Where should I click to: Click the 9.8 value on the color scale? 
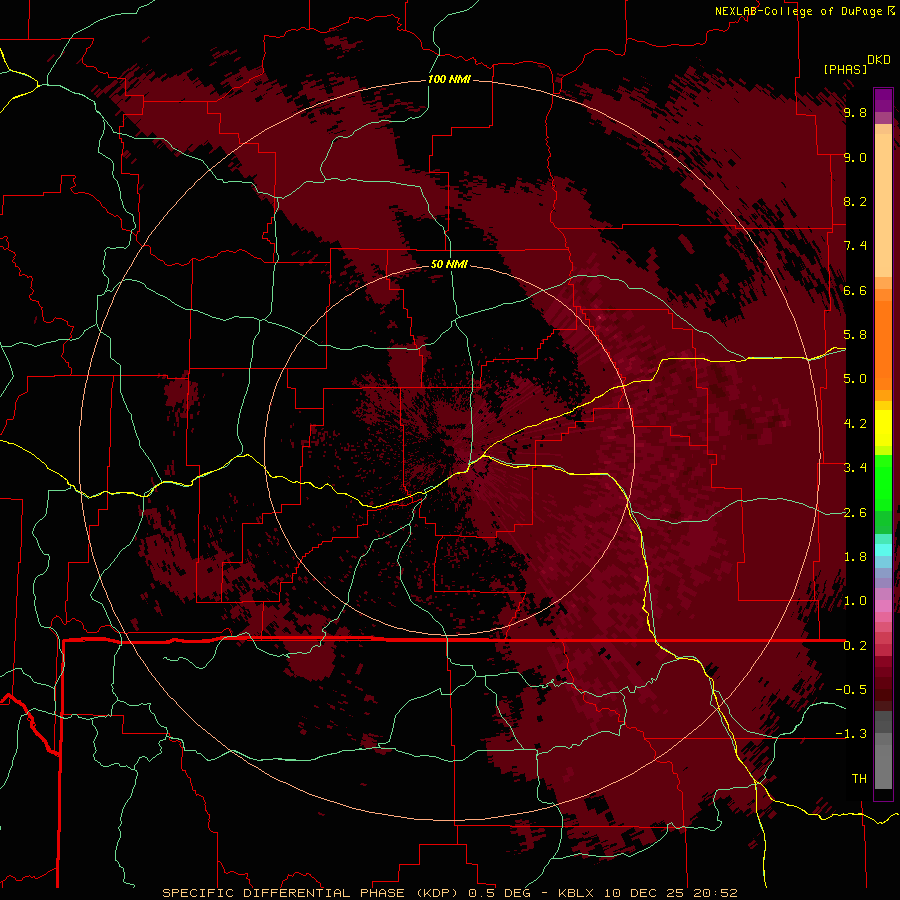pos(855,112)
